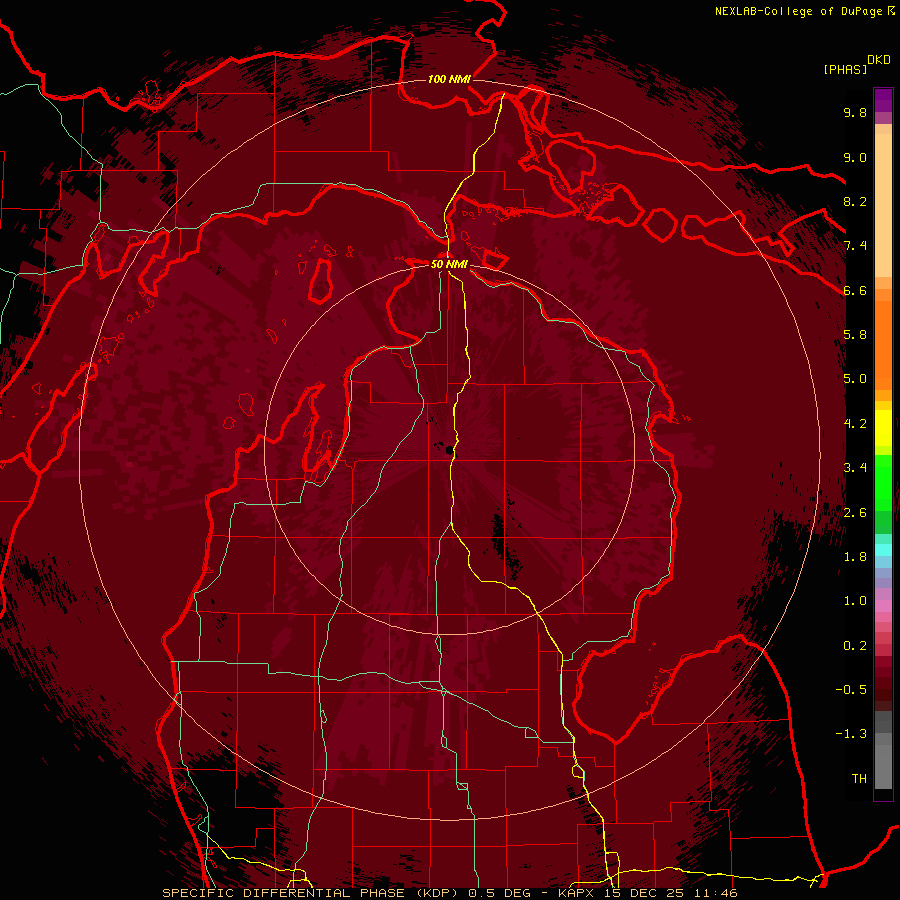Click the black radar site marker at the ring center
The image size is (900, 900).
(x=448, y=449)
